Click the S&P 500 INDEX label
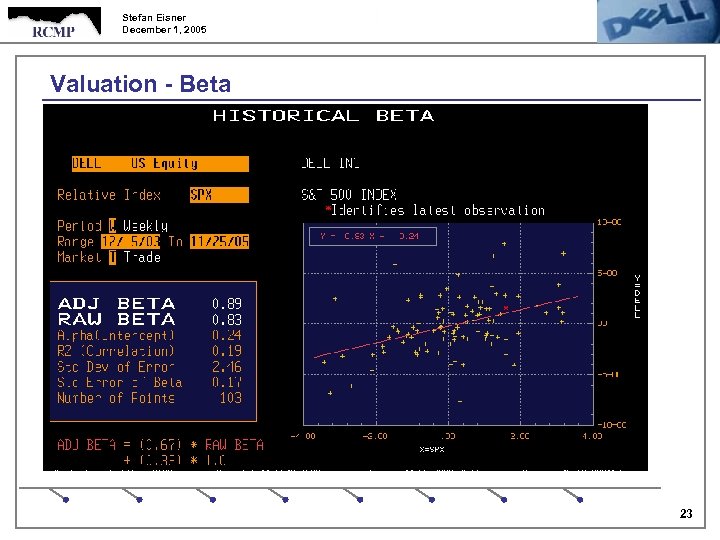The height and width of the screenshot is (540, 720). [349, 195]
